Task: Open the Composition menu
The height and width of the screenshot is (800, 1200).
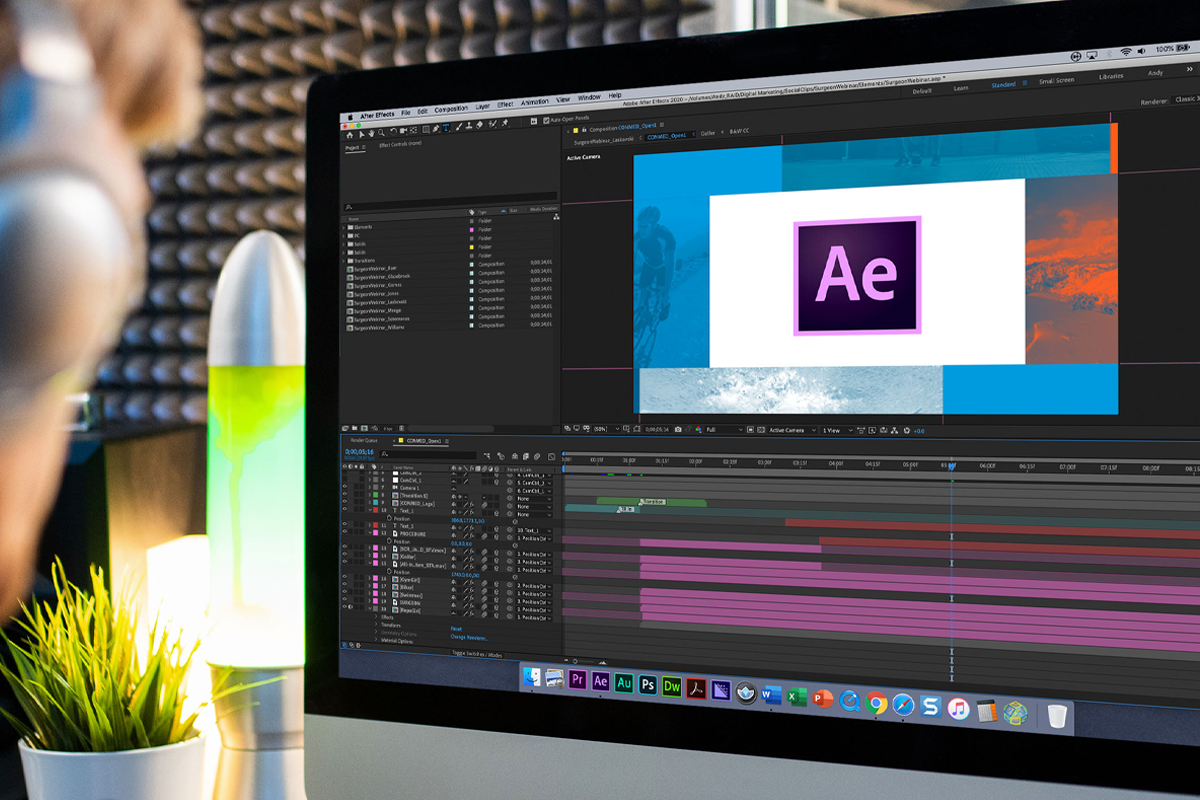Action: 450,108
